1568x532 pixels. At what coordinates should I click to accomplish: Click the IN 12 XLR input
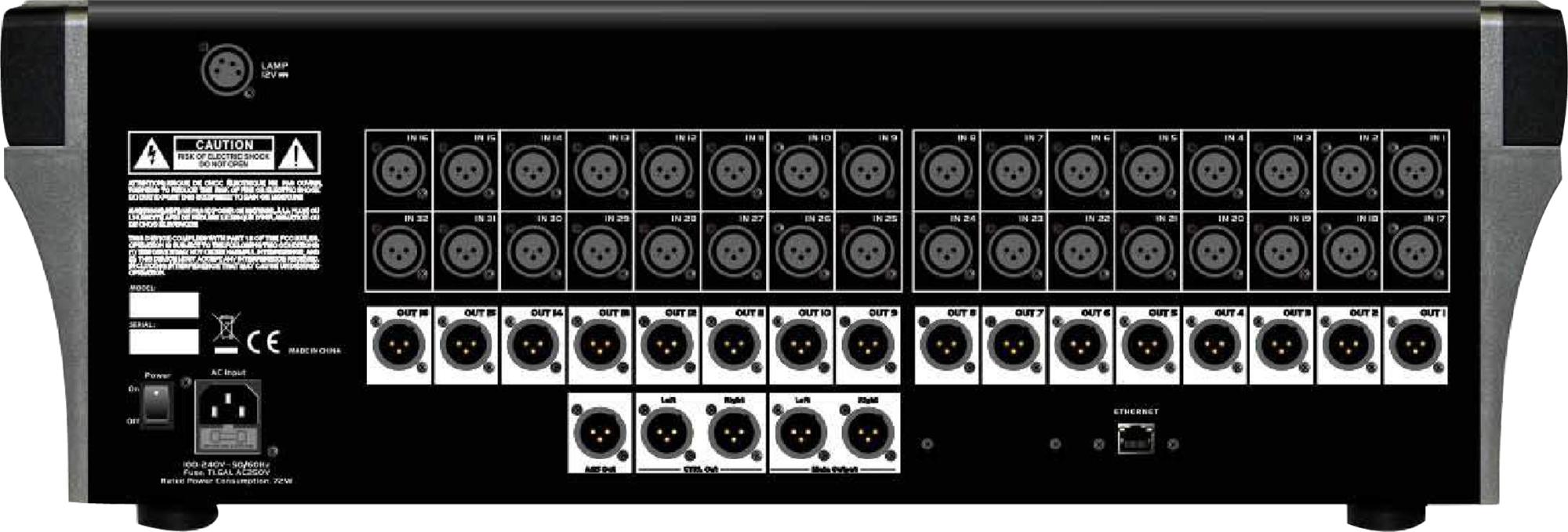tap(666, 170)
